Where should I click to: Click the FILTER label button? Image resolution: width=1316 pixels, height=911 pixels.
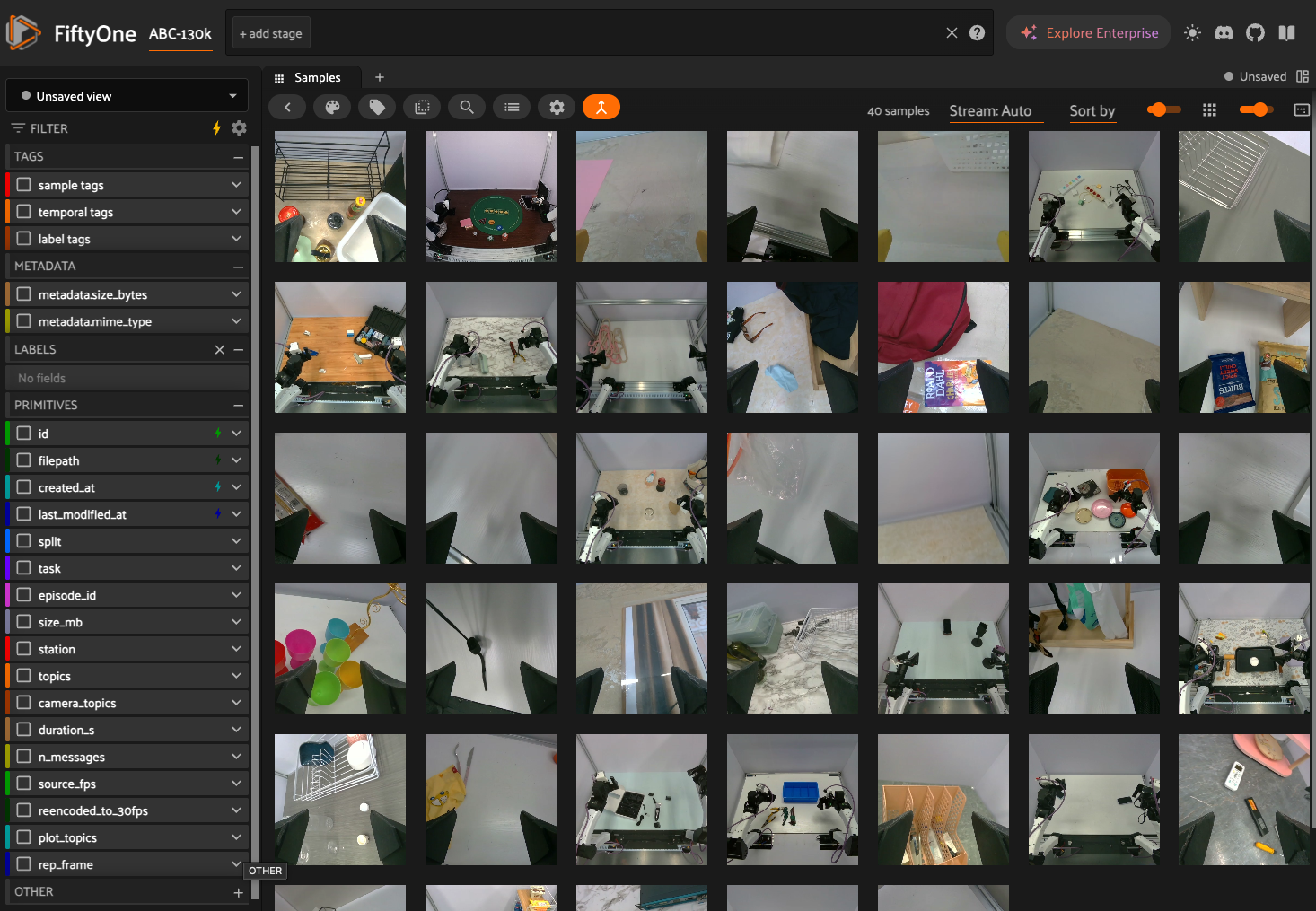coord(40,128)
